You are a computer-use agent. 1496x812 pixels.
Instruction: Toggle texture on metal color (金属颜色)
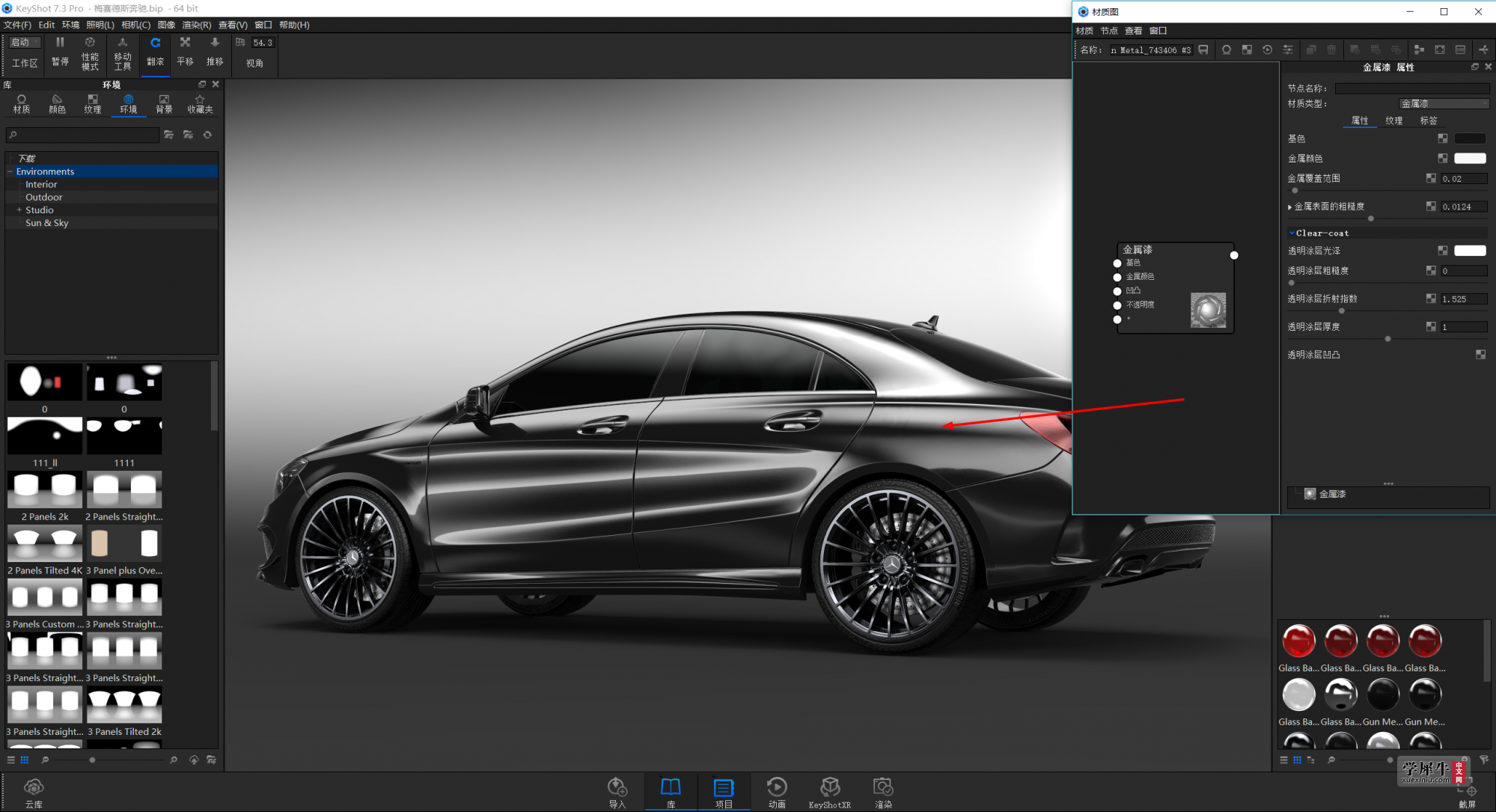coord(1442,158)
